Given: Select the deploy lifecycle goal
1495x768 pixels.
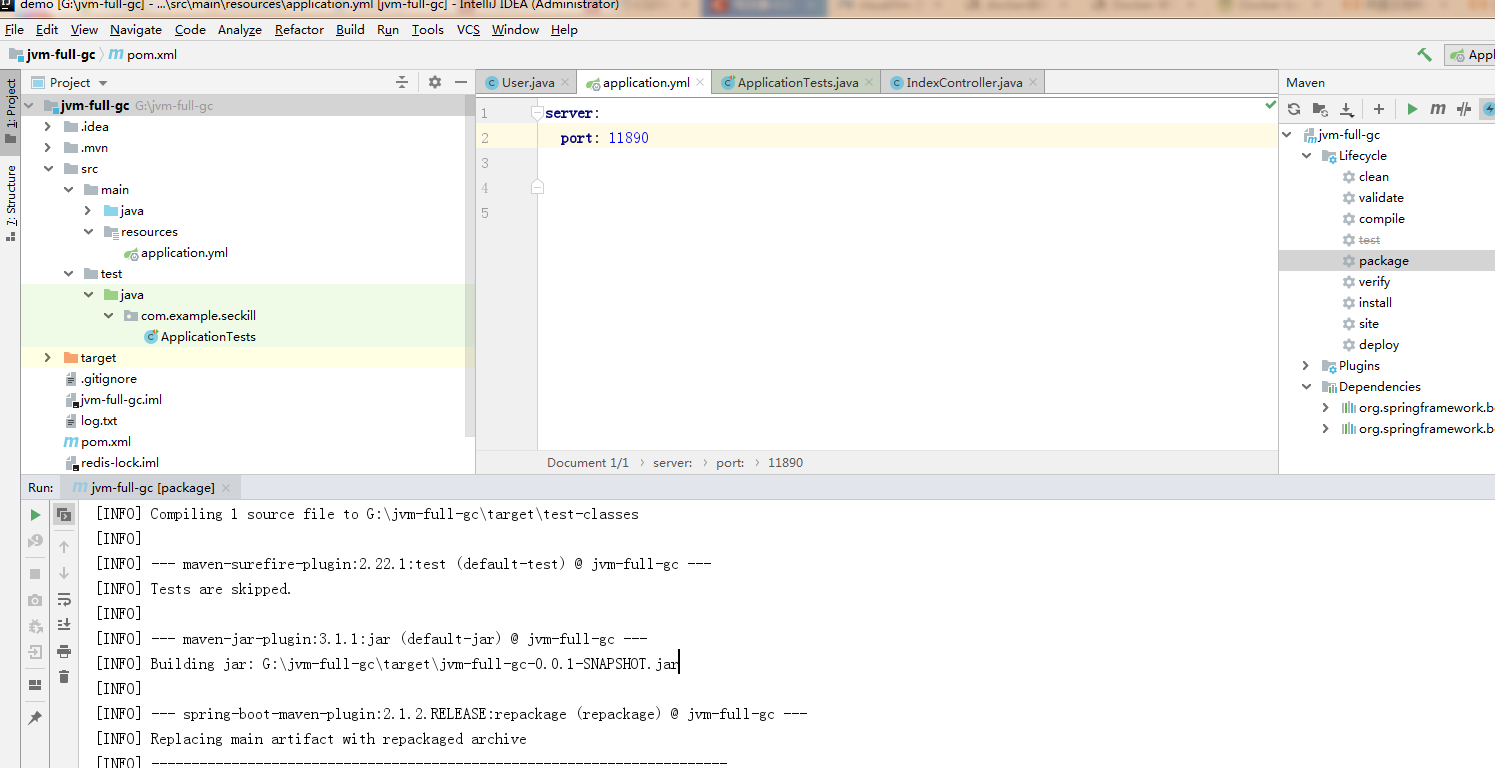Looking at the screenshot, I should point(1379,345).
